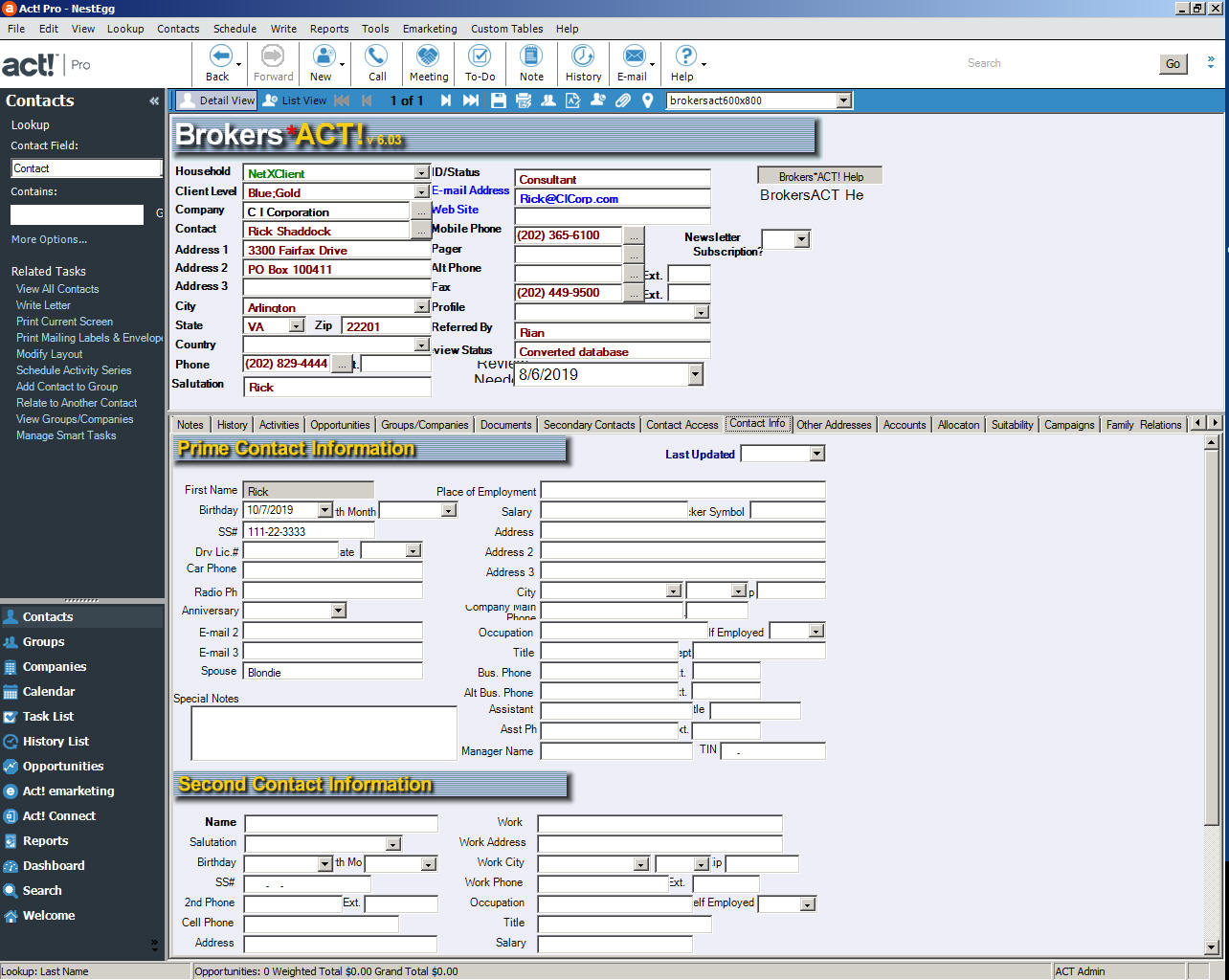Open Task List in the navigation sidebar
The width and height of the screenshot is (1229, 980).
[x=48, y=717]
